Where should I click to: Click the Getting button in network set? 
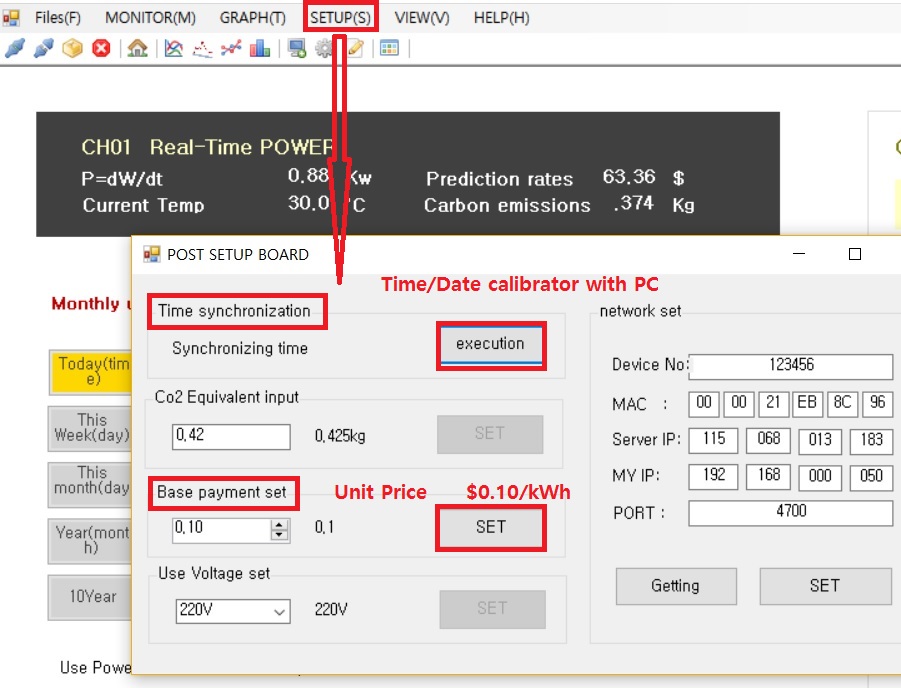pos(676,586)
